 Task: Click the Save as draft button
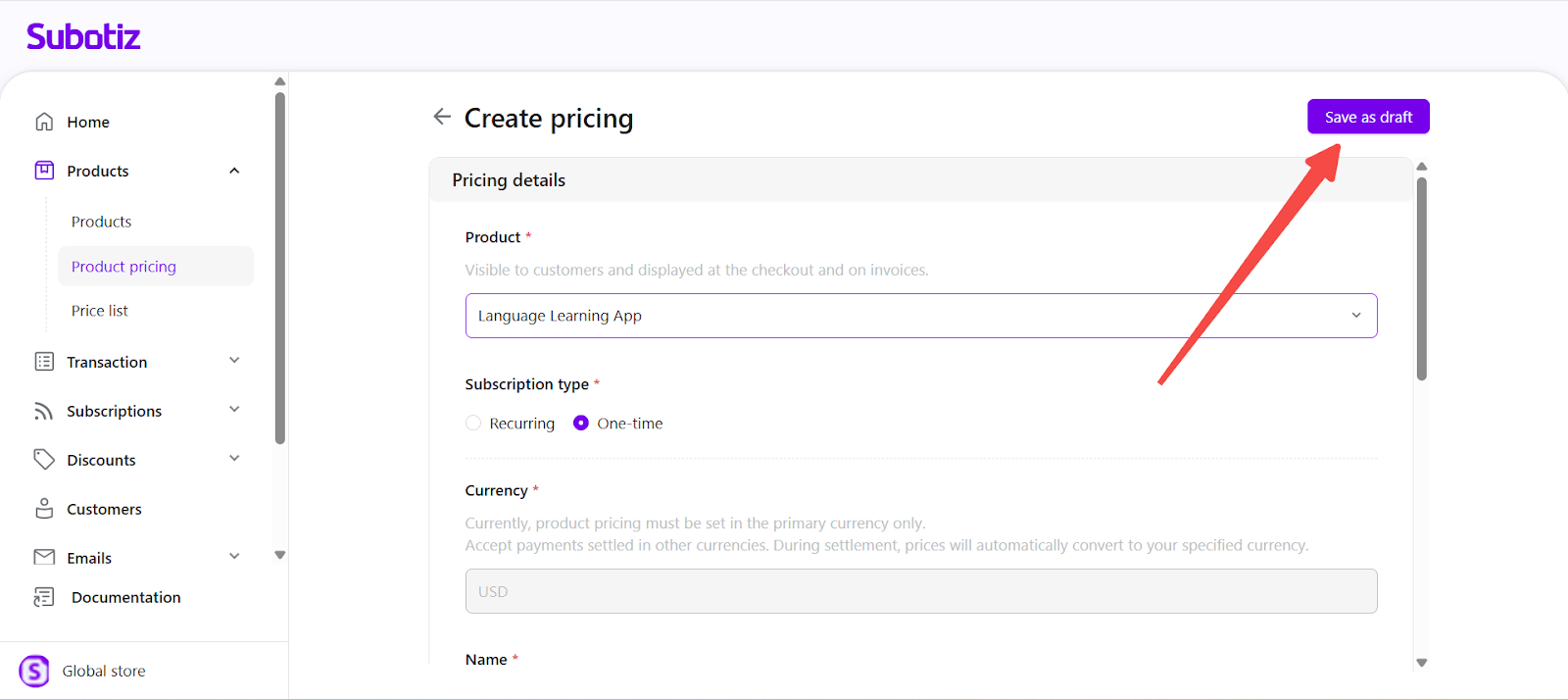1368,117
